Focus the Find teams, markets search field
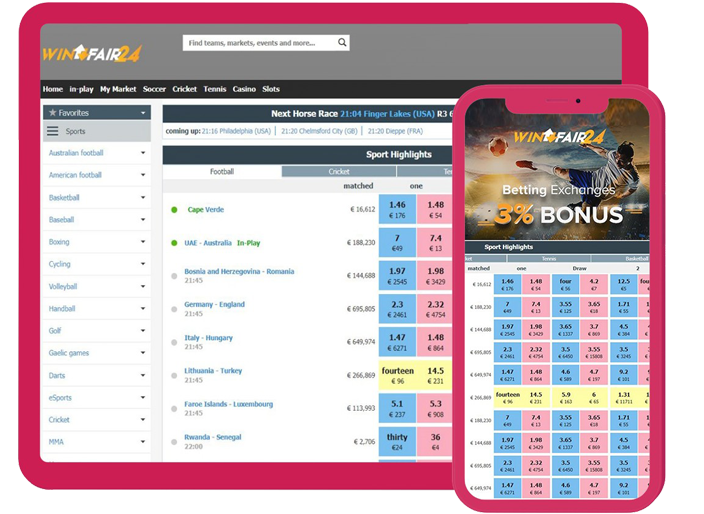This screenshot has height=514, width=704. coord(266,43)
